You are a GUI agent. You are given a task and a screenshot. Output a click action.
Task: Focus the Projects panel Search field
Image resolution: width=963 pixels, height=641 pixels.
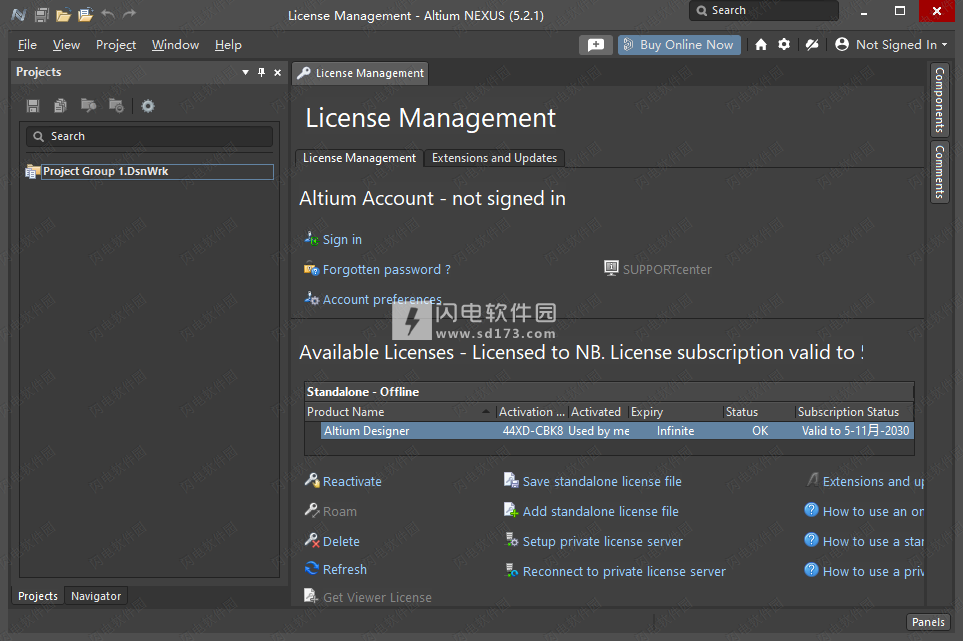(149, 136)
